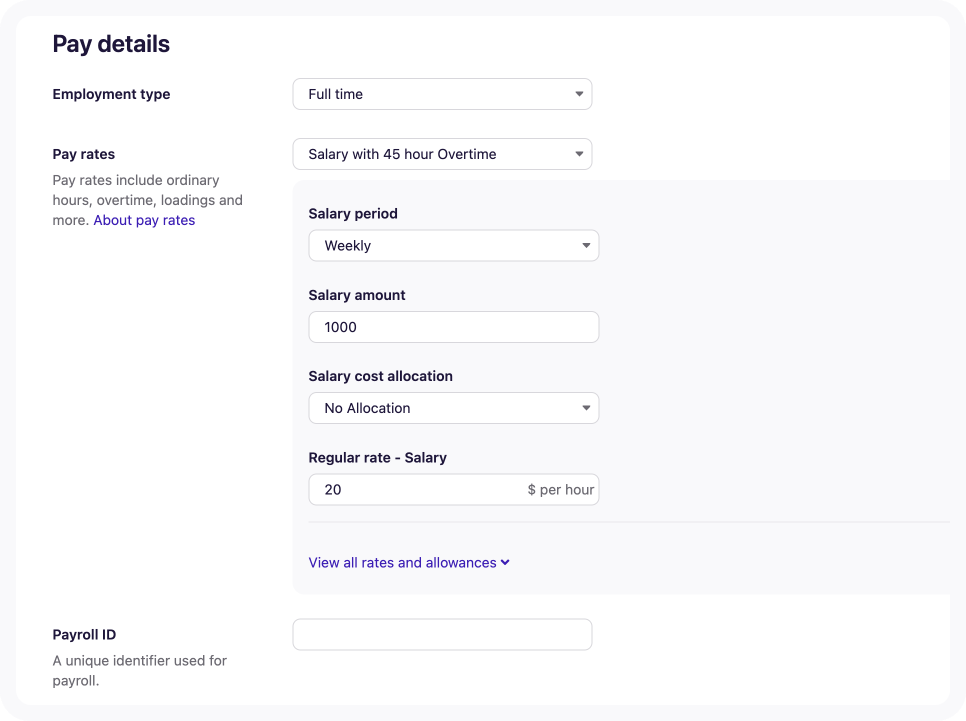Click the Salary period dropdown chevron

pos(587,245)
